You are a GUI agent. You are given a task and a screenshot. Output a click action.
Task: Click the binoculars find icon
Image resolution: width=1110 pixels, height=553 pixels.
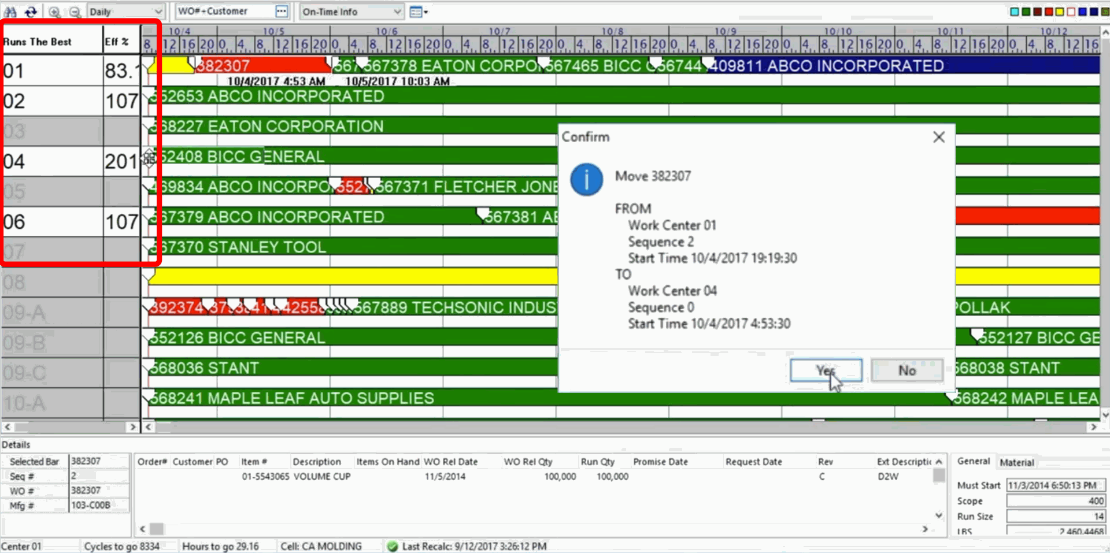tap(10, 11)
